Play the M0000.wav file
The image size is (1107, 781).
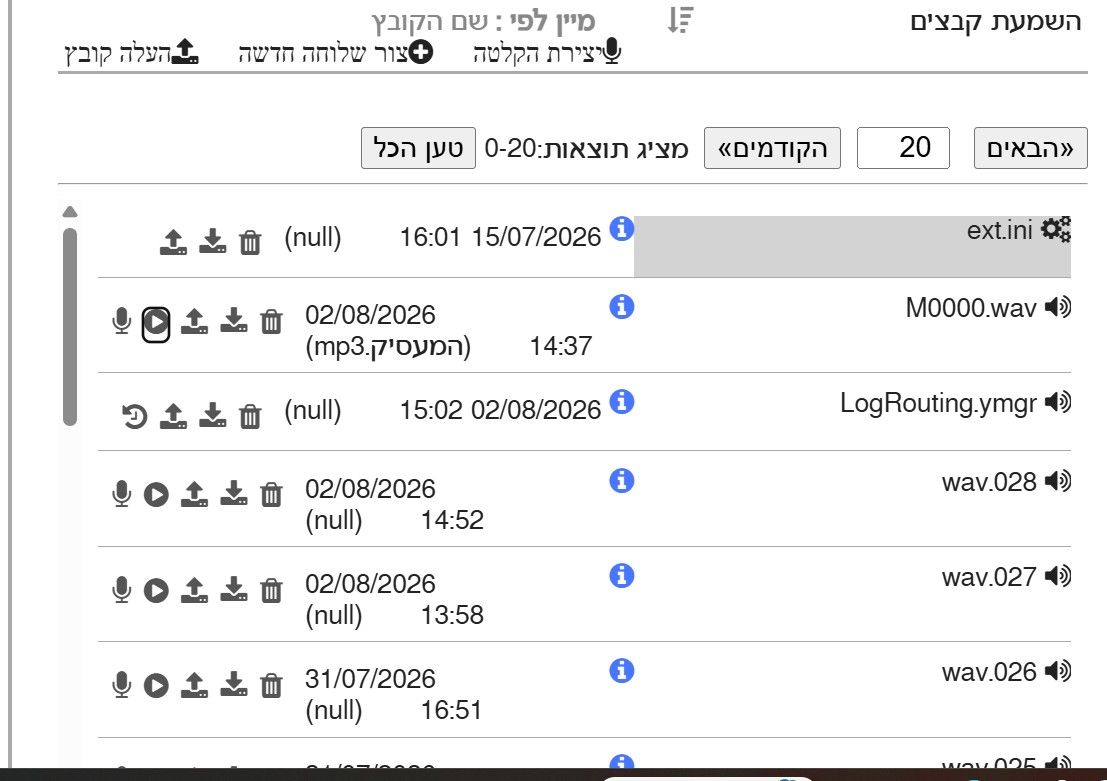pyautogui.click(x=156, y=323)
